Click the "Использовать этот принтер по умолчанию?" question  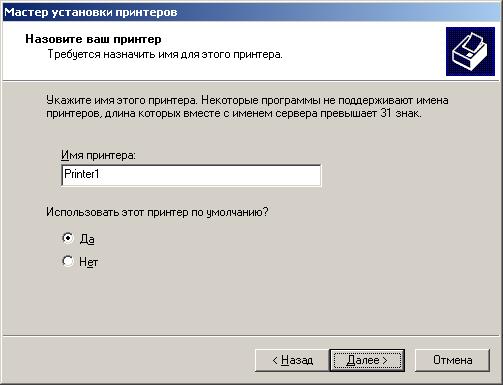[157, 212]
